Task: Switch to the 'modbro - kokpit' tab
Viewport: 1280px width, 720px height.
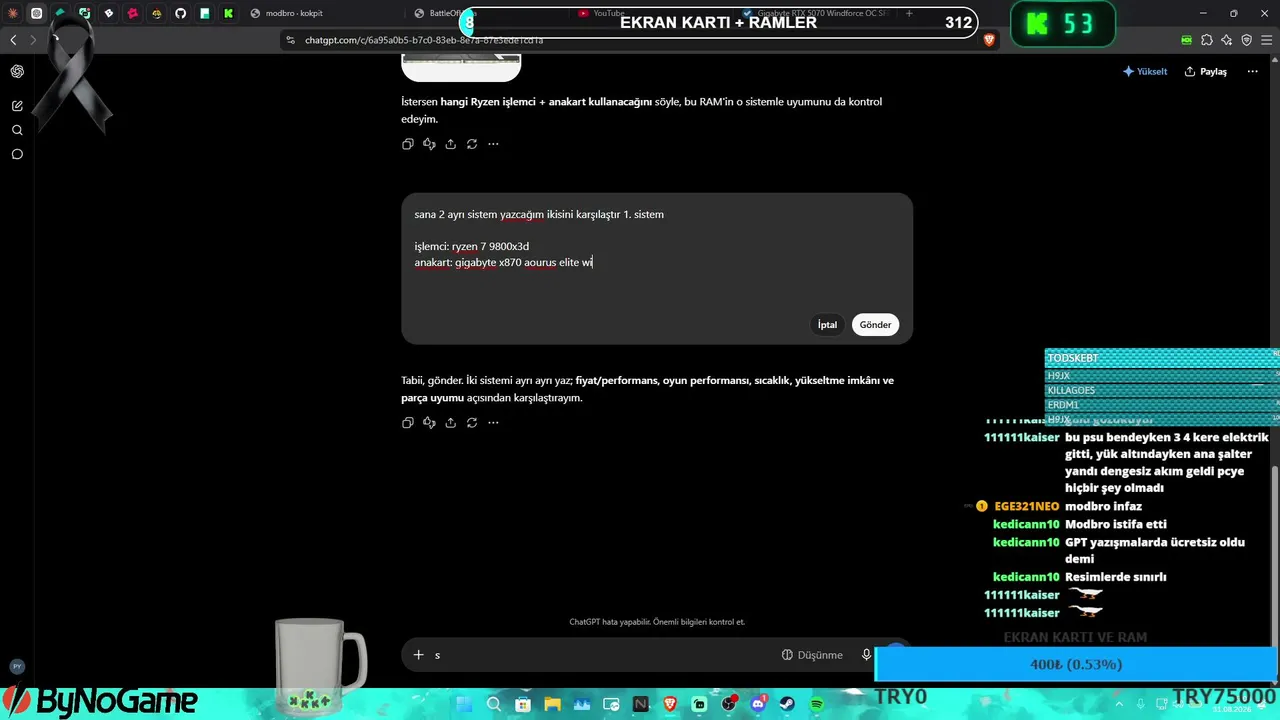Action: tap(323, 13)
